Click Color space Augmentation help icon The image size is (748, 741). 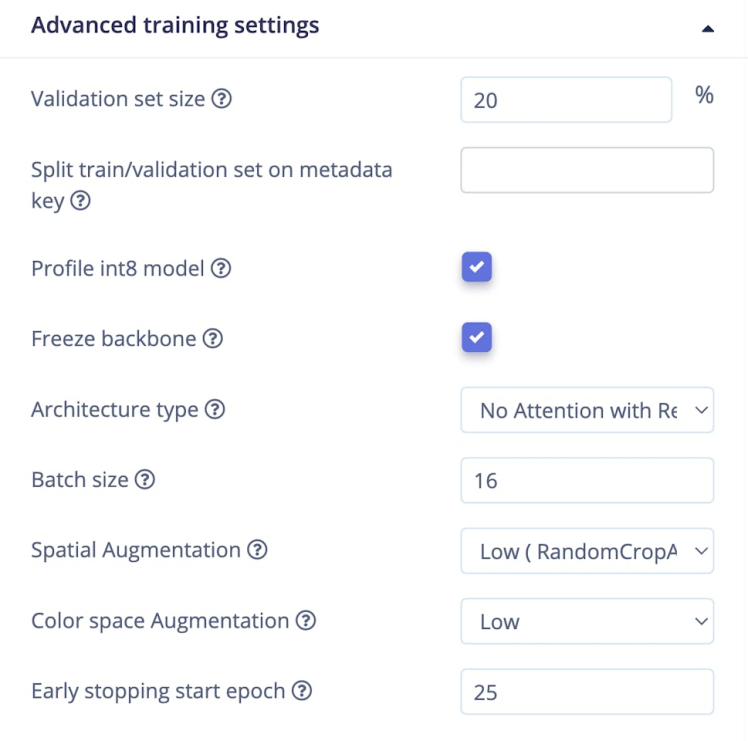coord(306,621)
